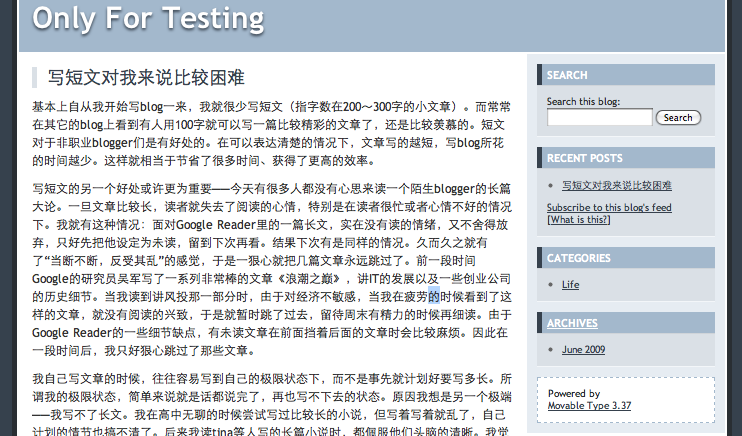Focus the 'Search this blog' input field
Viewport: 742px width, 436px height.
(600, 117)
